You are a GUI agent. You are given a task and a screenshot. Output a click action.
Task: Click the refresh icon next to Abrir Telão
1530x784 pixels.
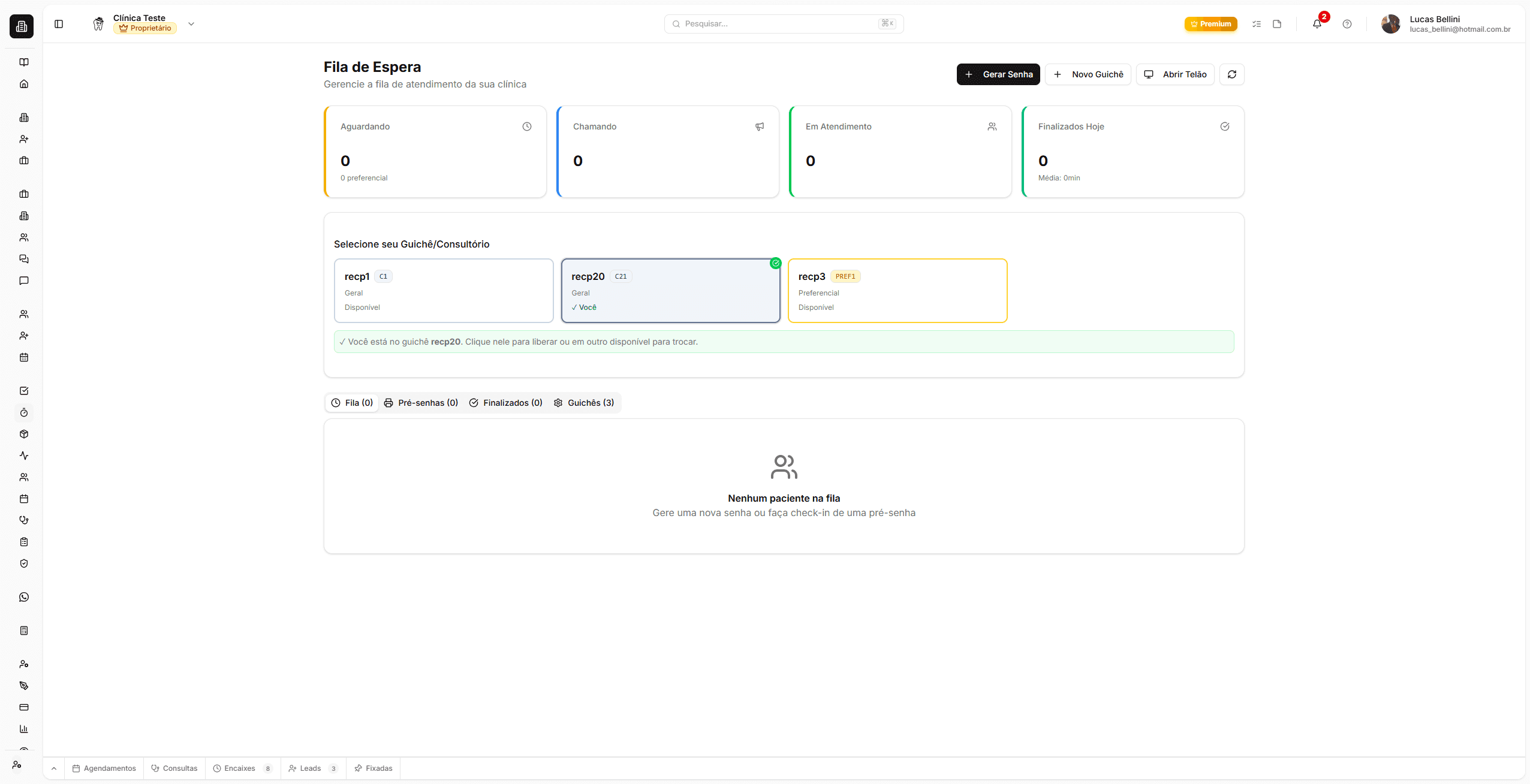[1232, 74]
